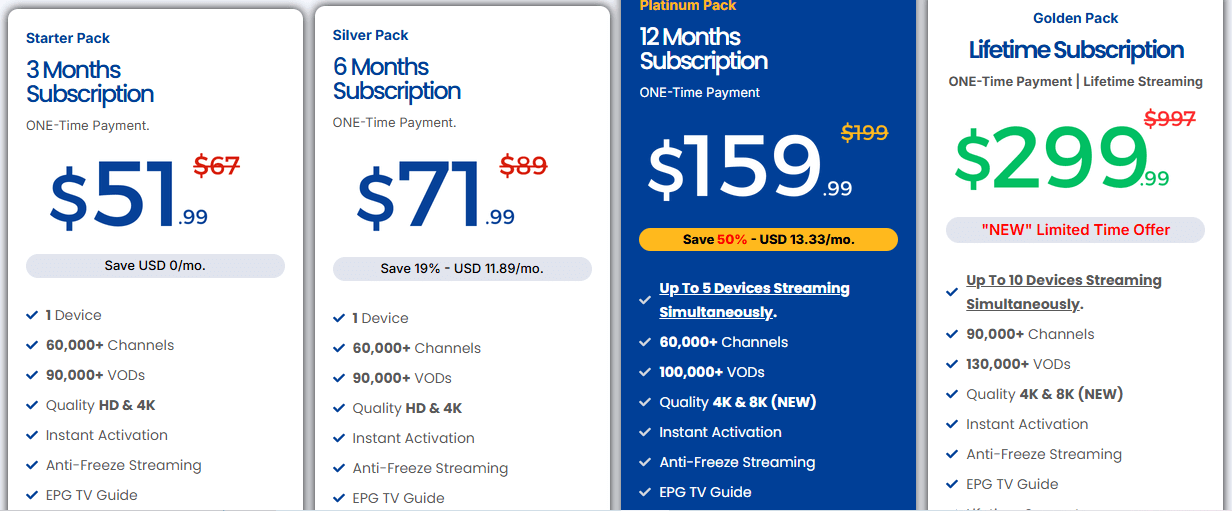
Task: Click Silver Pack Instant Activation checkmark
Action: 340,438
